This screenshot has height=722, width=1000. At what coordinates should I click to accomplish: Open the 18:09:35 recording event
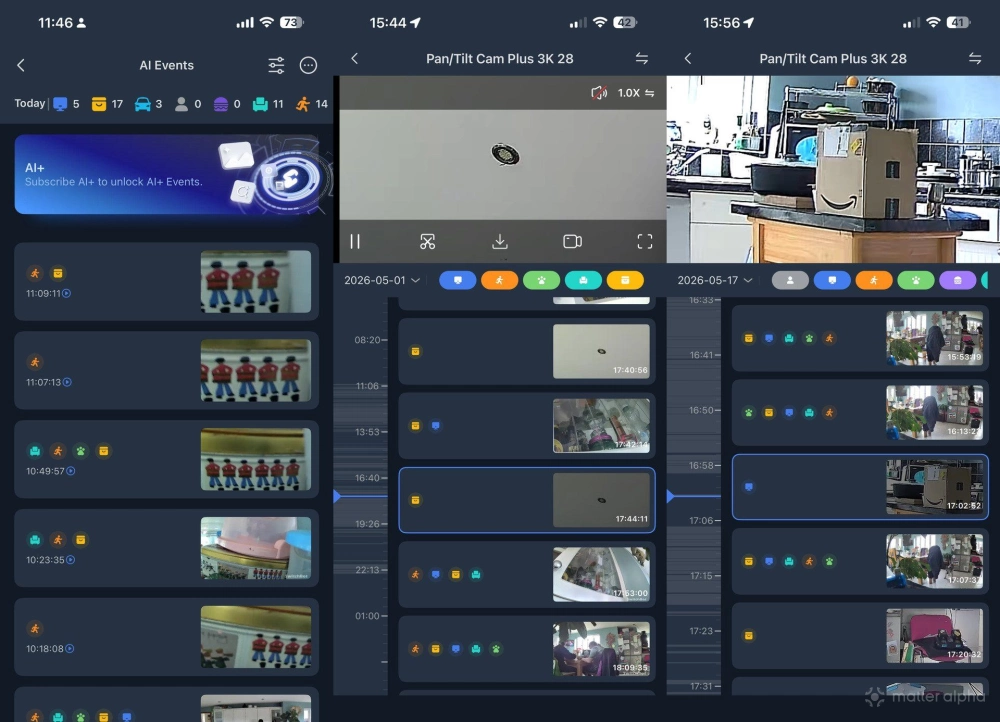pyautogui.click(x=527, y=649)
